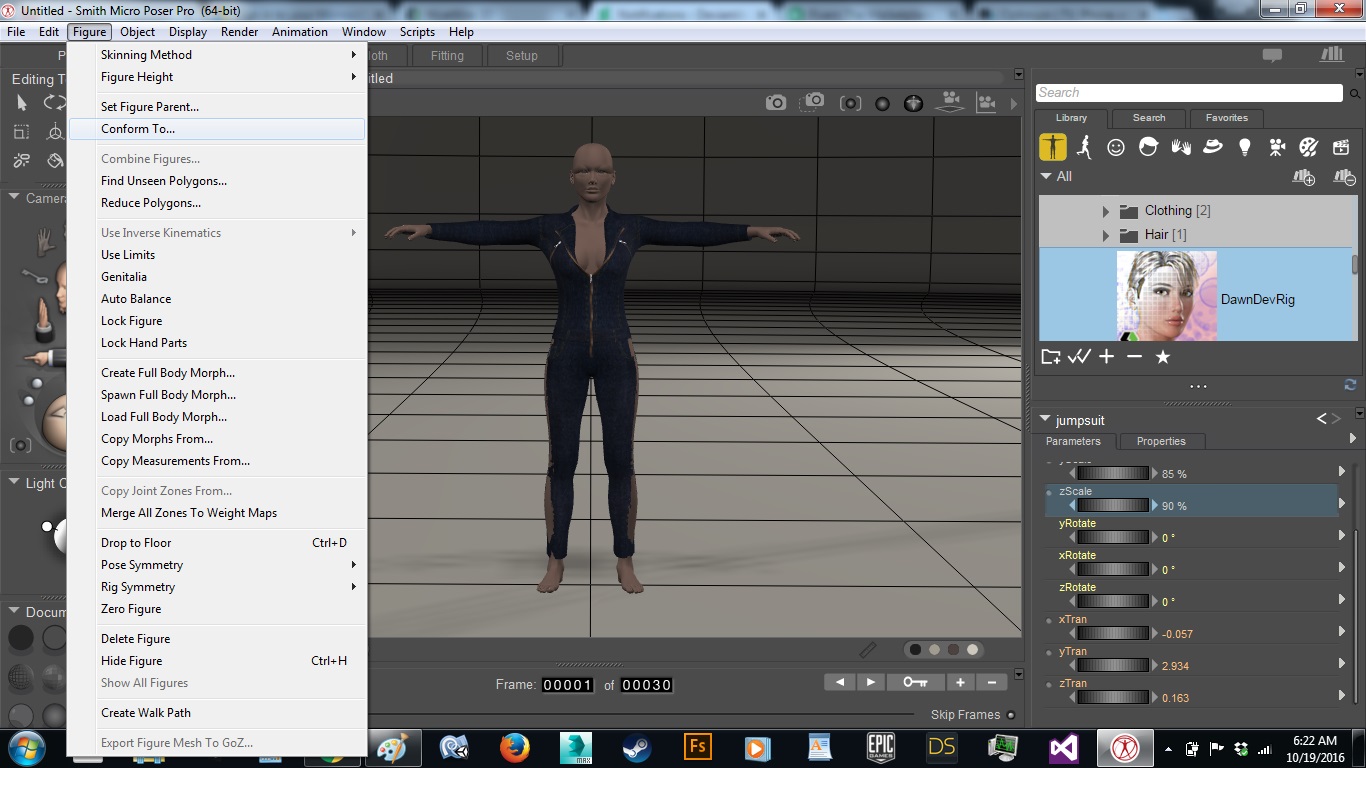Screen dimensions: 1366x792
Task: Open the Poses category in Library
Action: [x=1084, y=147]
